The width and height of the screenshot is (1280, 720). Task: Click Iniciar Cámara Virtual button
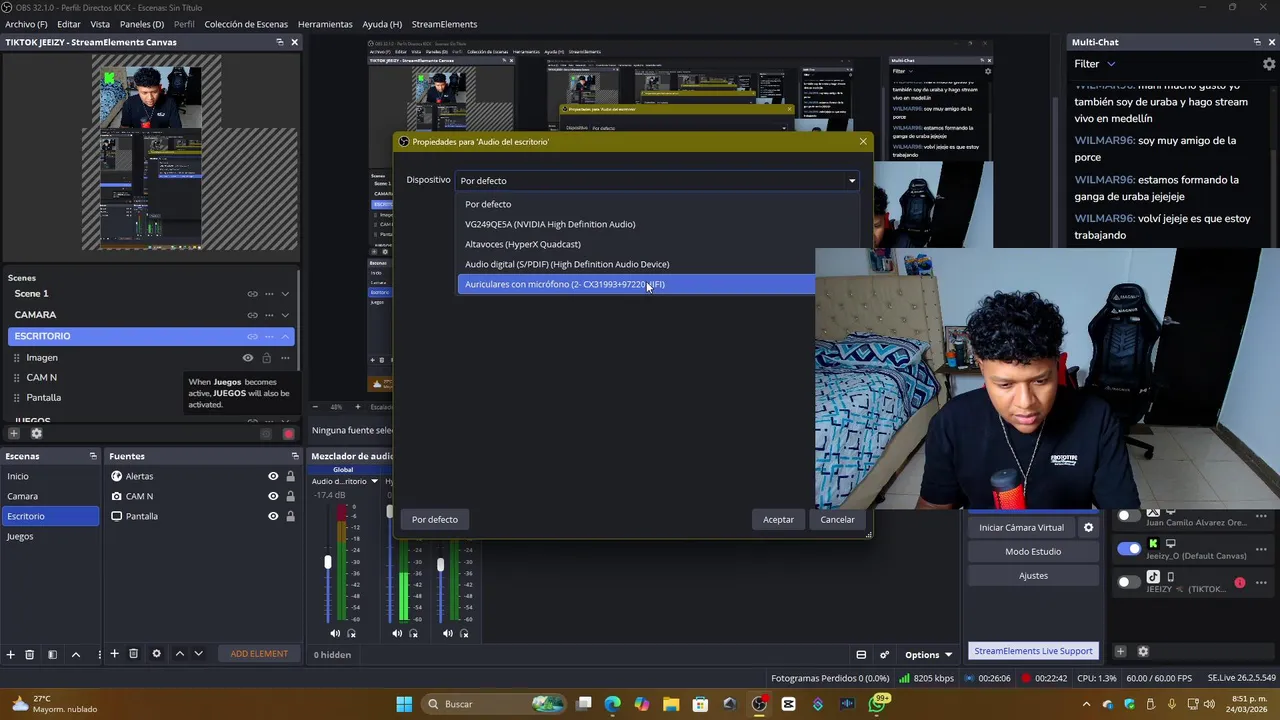1021,527
